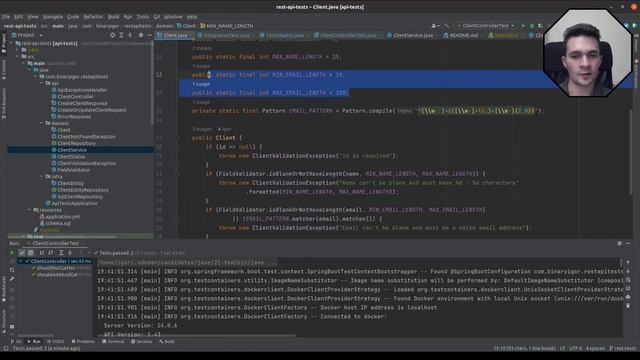The image size is (640, 360).
Task: Run with coverage icon in the toolbar
Action: [540, 26]
